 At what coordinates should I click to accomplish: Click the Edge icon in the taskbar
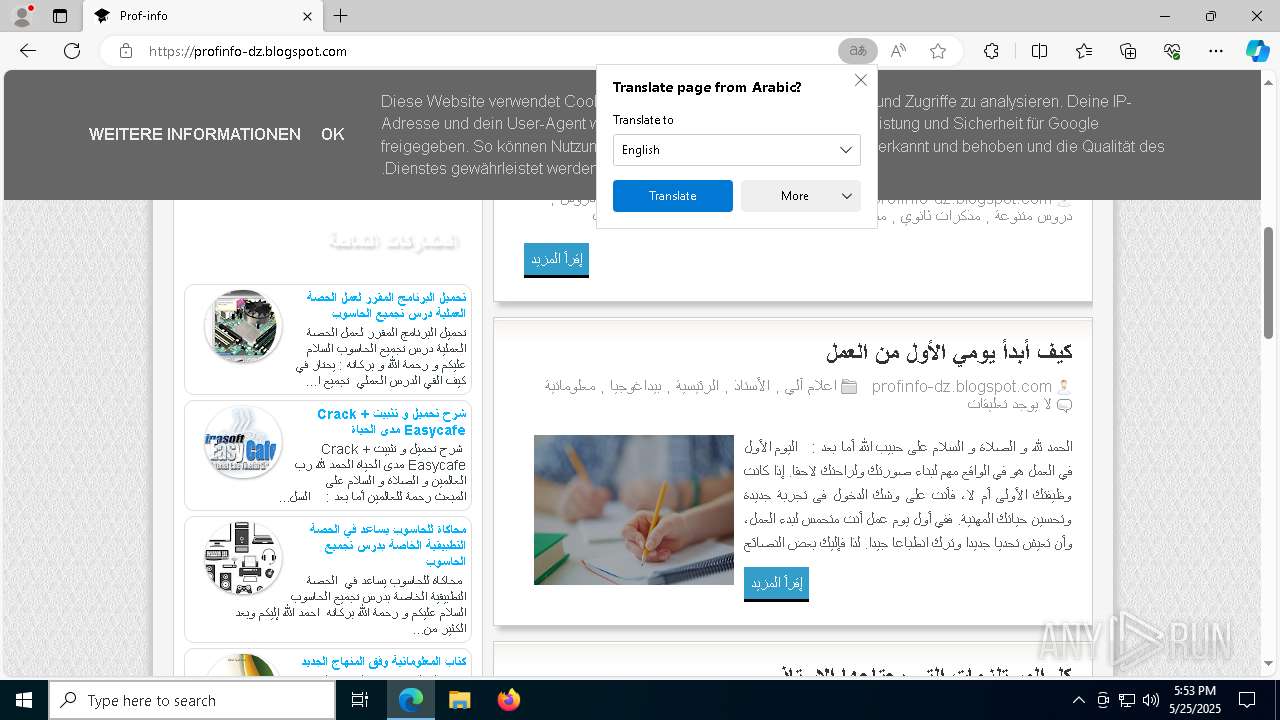(411, 700)
